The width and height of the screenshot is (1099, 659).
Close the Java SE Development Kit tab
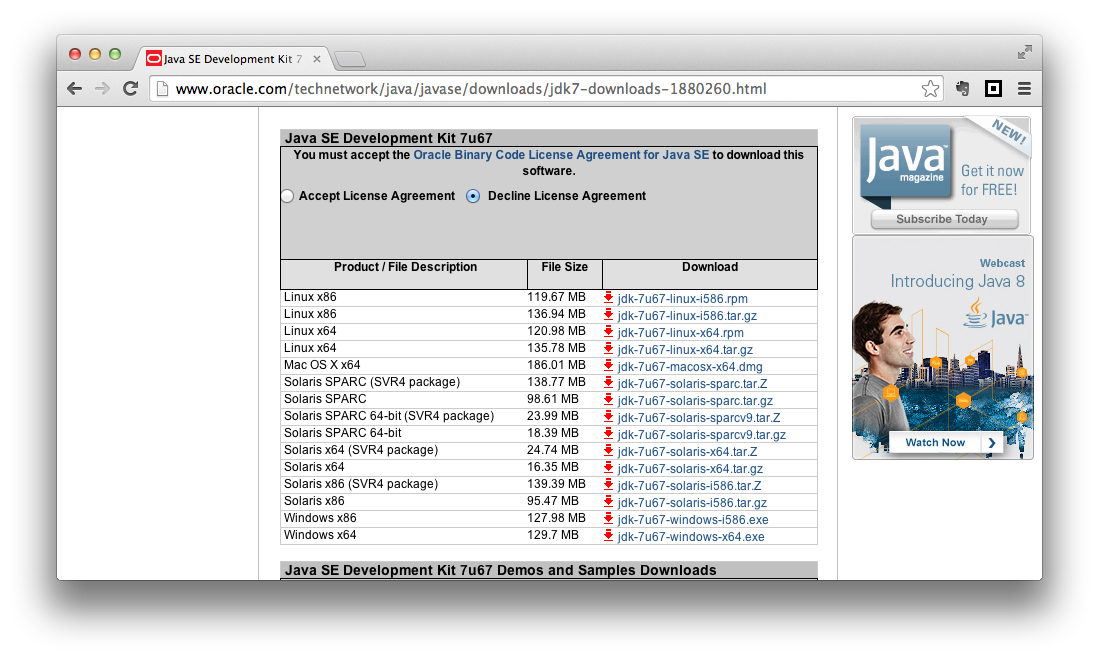pos(317,59)
